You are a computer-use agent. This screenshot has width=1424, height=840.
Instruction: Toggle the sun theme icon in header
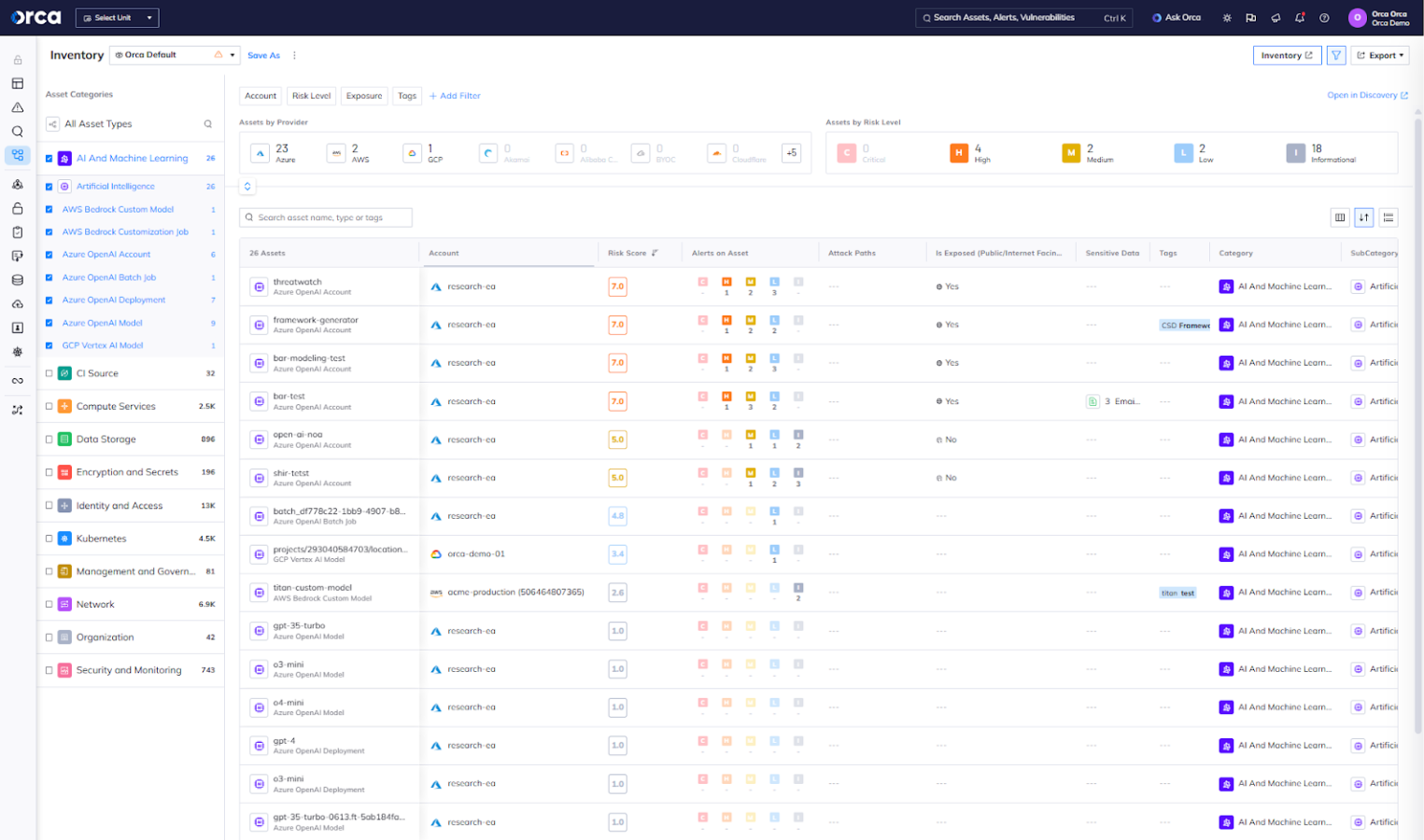(x=1227, y=18)
